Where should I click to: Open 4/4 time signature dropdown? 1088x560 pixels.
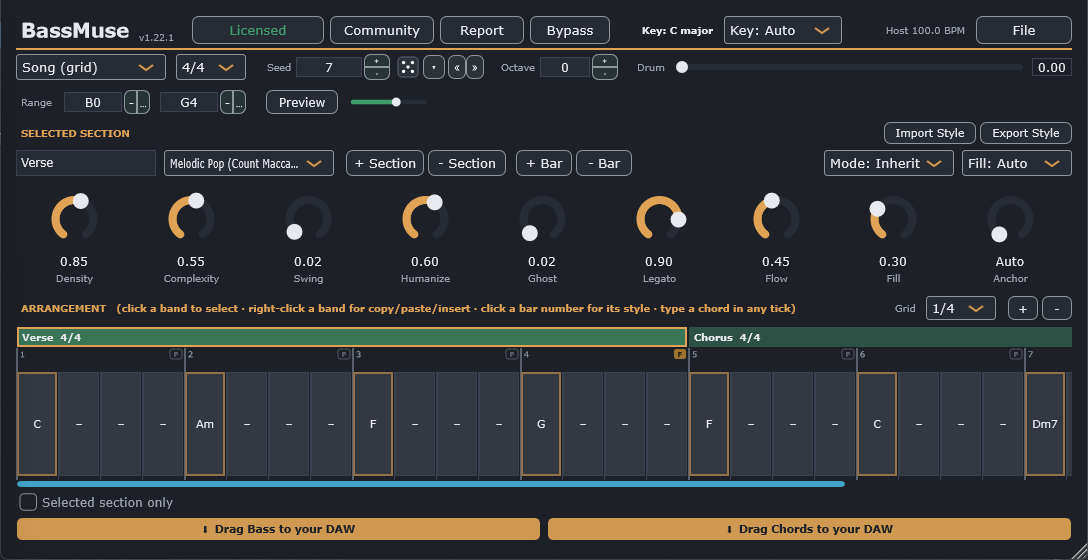point(211,67)
